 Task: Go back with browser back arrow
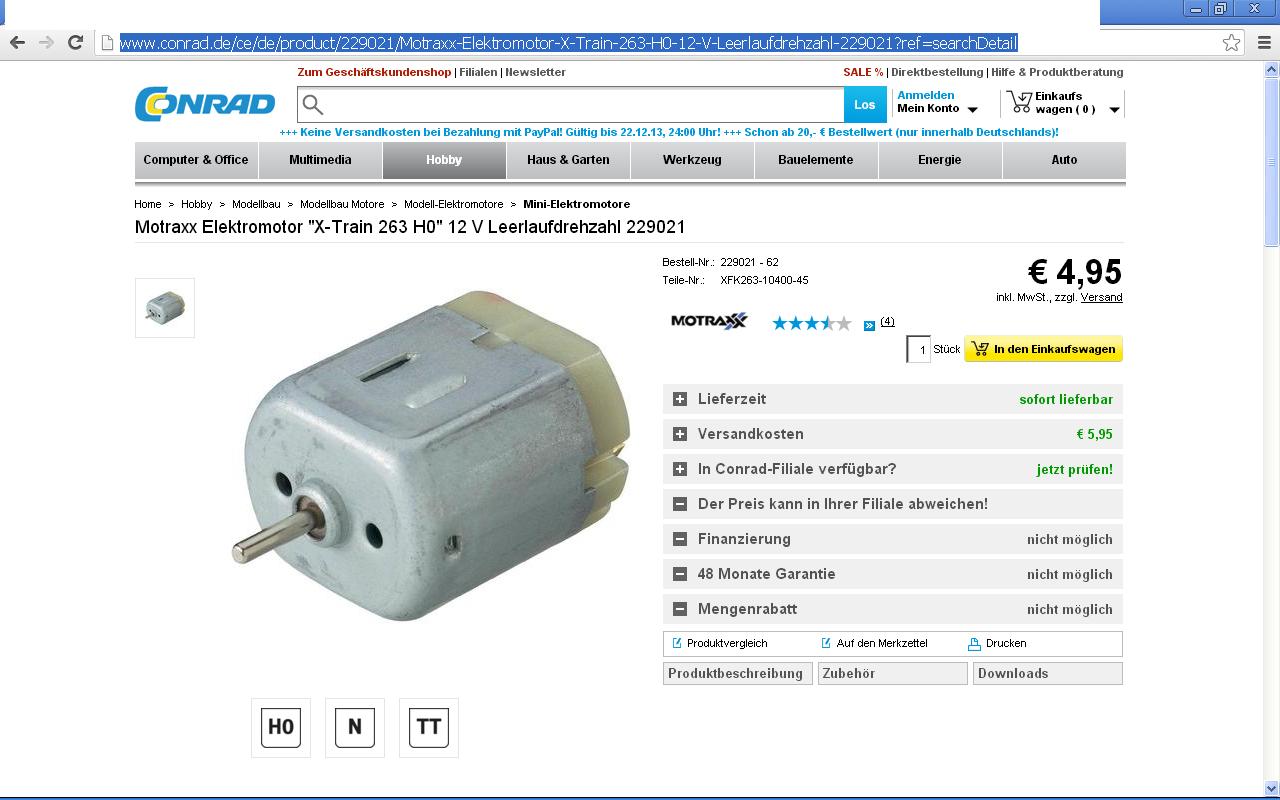coord(17,42)
